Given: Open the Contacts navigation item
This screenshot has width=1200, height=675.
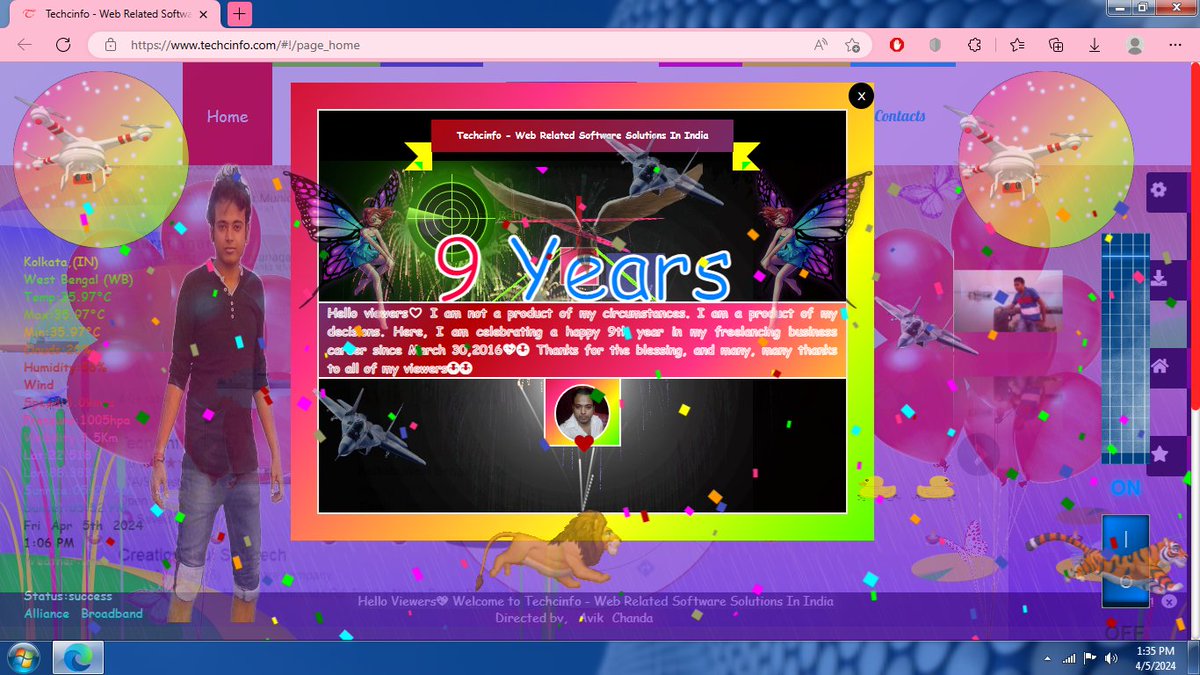Looking at the screenshot, I should (898, 115).
